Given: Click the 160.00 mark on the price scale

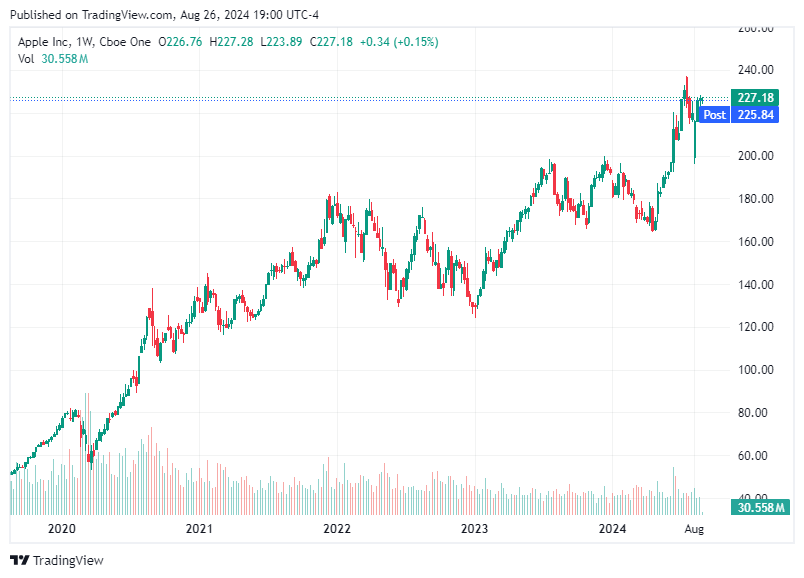Looking at the screenshot, I should coord(754,241).
